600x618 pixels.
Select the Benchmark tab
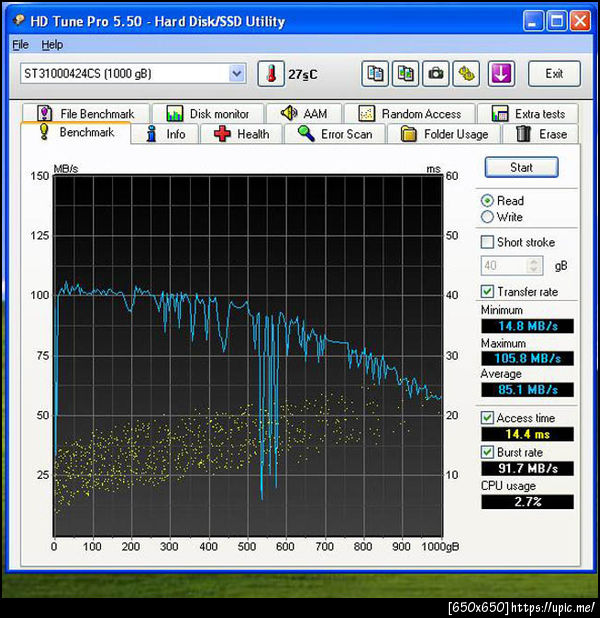click(75, 132)
